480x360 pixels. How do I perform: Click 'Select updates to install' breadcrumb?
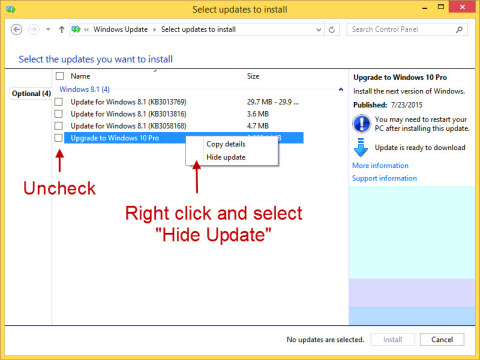[198, 30]
